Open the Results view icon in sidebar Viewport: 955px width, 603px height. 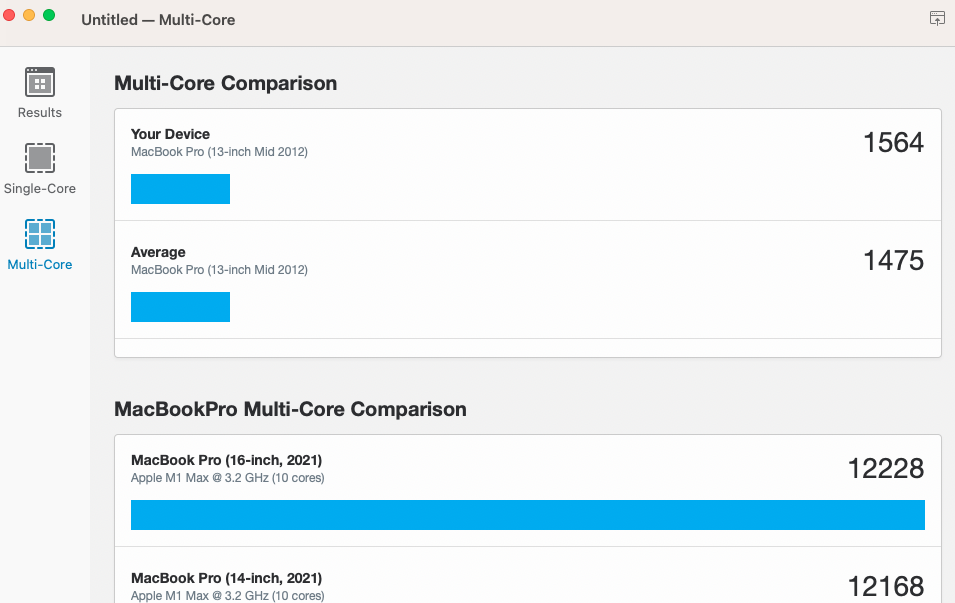[40, 83]
